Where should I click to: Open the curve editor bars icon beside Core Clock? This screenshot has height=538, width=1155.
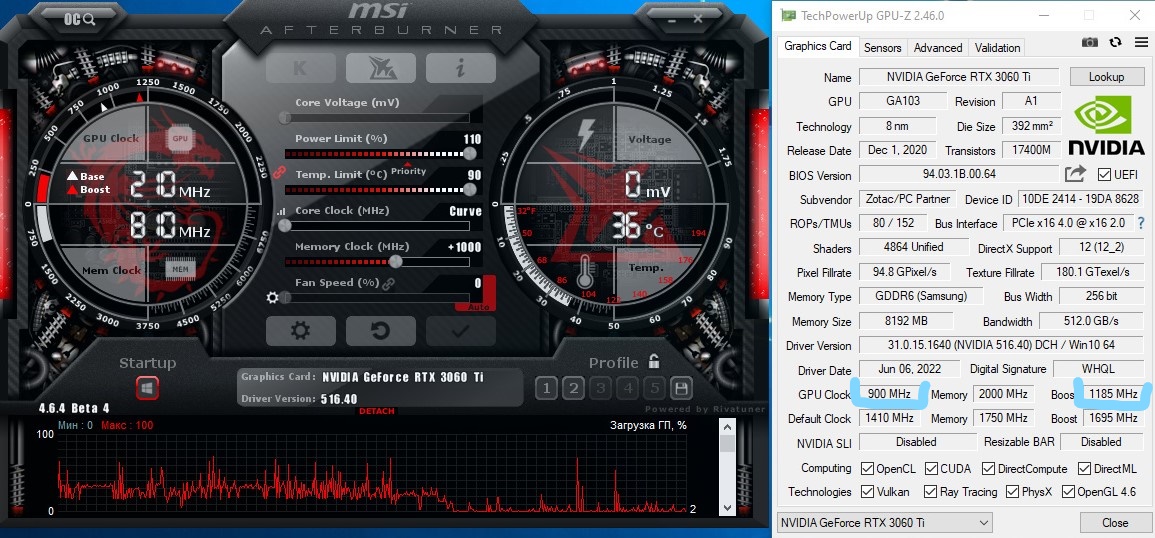[281, 212]
